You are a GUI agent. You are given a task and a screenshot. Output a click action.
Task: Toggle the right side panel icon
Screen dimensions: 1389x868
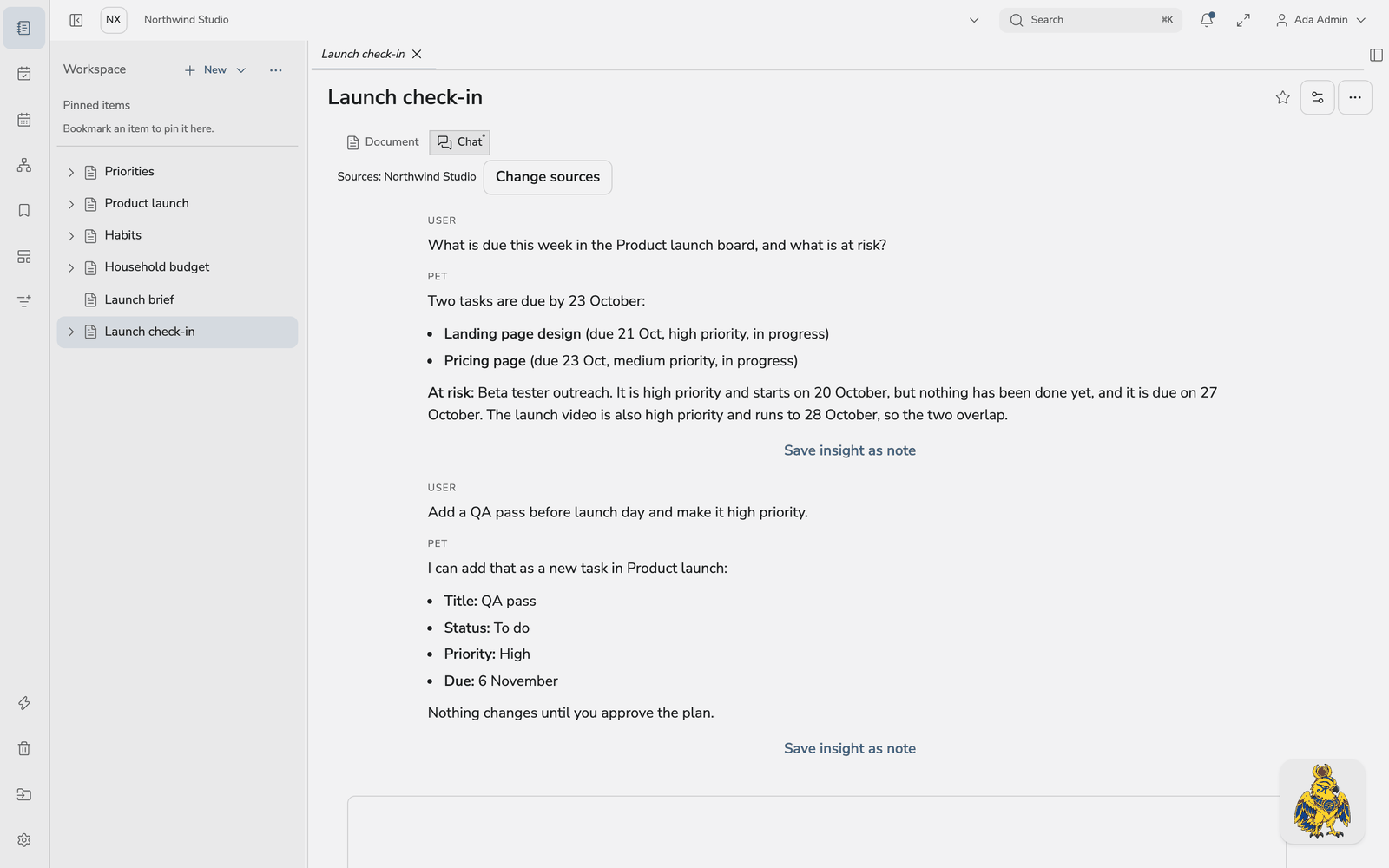tap(1376, 55)
